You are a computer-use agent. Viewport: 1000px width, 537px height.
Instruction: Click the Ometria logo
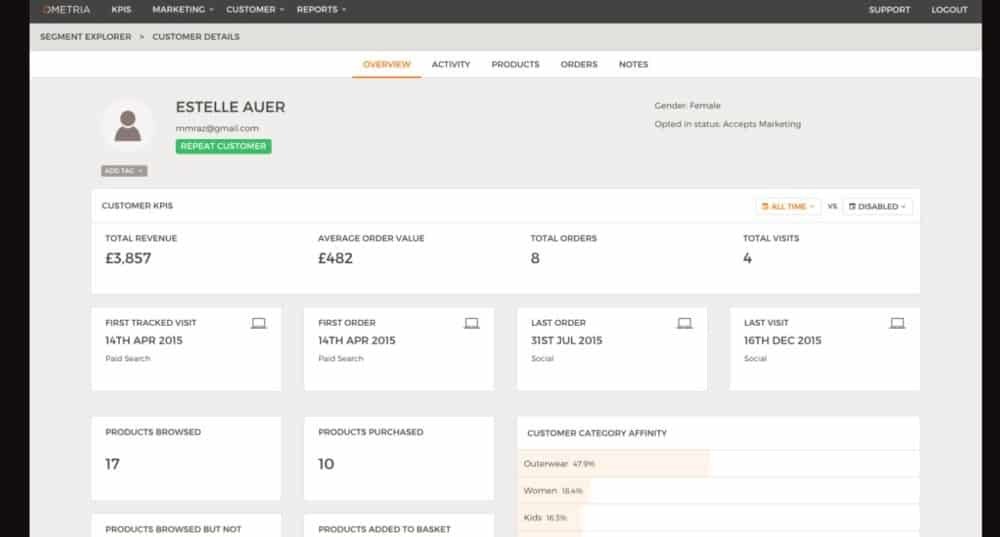65,10
